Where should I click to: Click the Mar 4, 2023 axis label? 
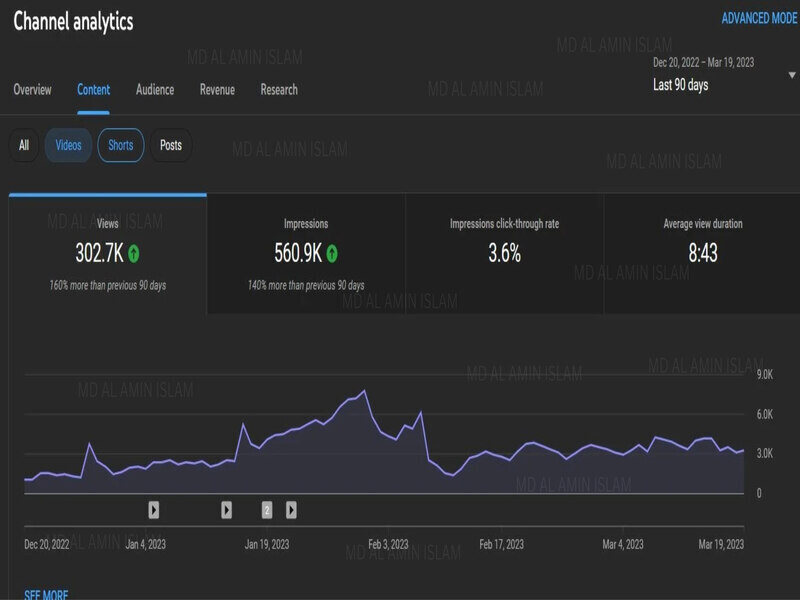623,544
